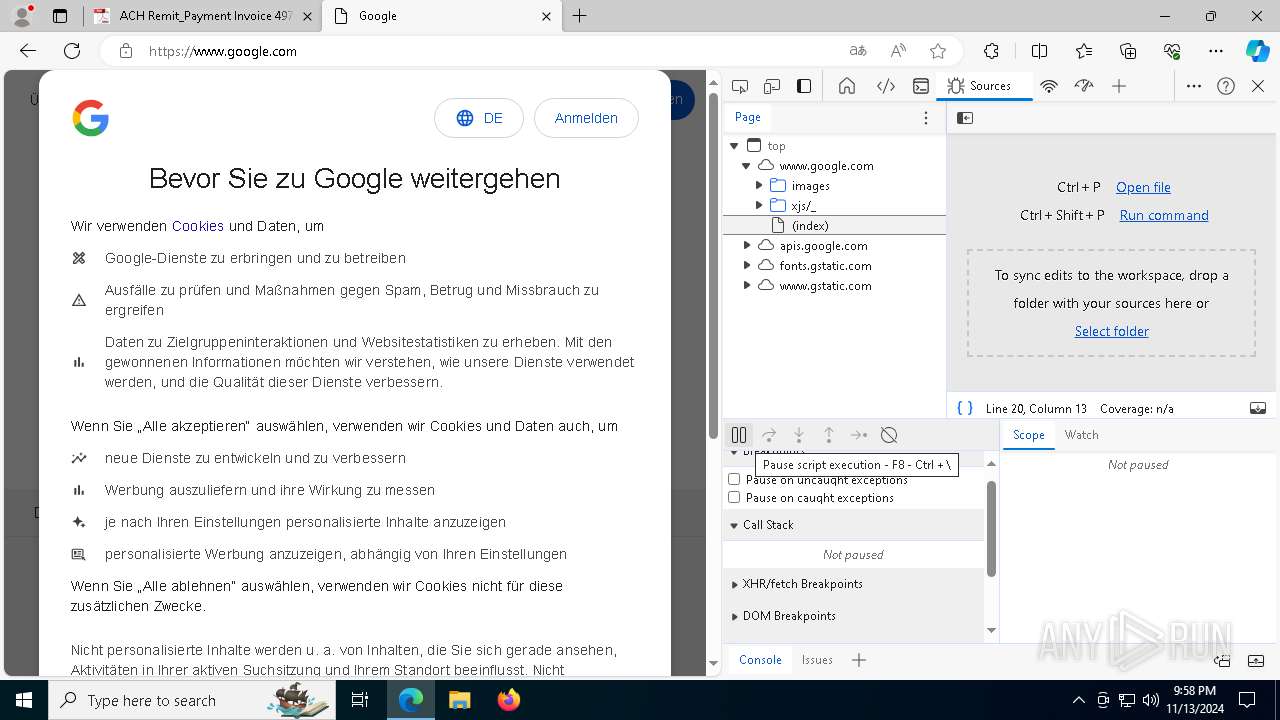
Task: Open DevTools customize ellipsis menu
Action: pyautogui.click(x=1194, y=86)
